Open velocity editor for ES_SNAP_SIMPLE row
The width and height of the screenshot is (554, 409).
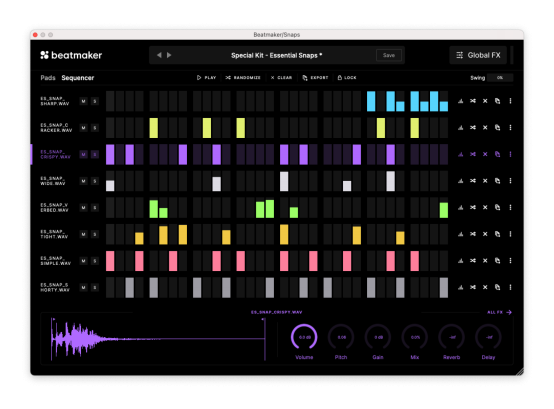tap(460, 261)
